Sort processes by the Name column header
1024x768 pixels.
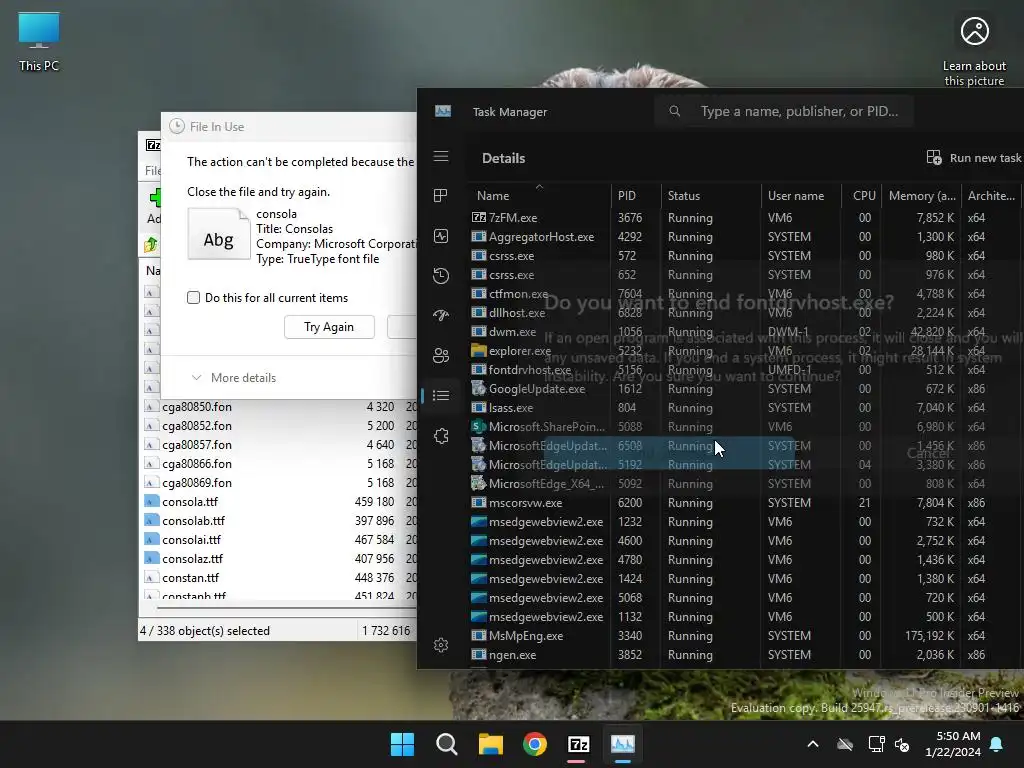click(x=539, y=195)
